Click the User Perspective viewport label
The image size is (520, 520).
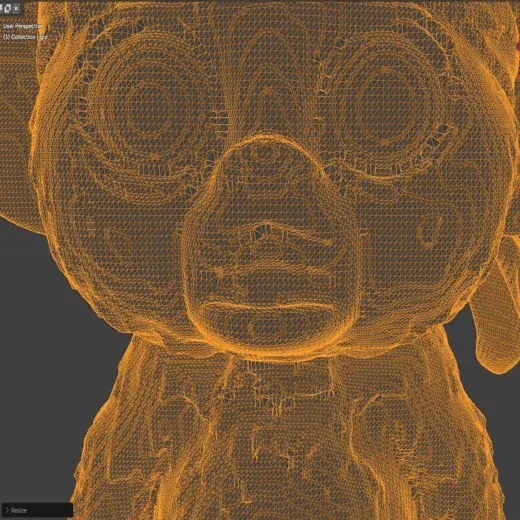23,26
